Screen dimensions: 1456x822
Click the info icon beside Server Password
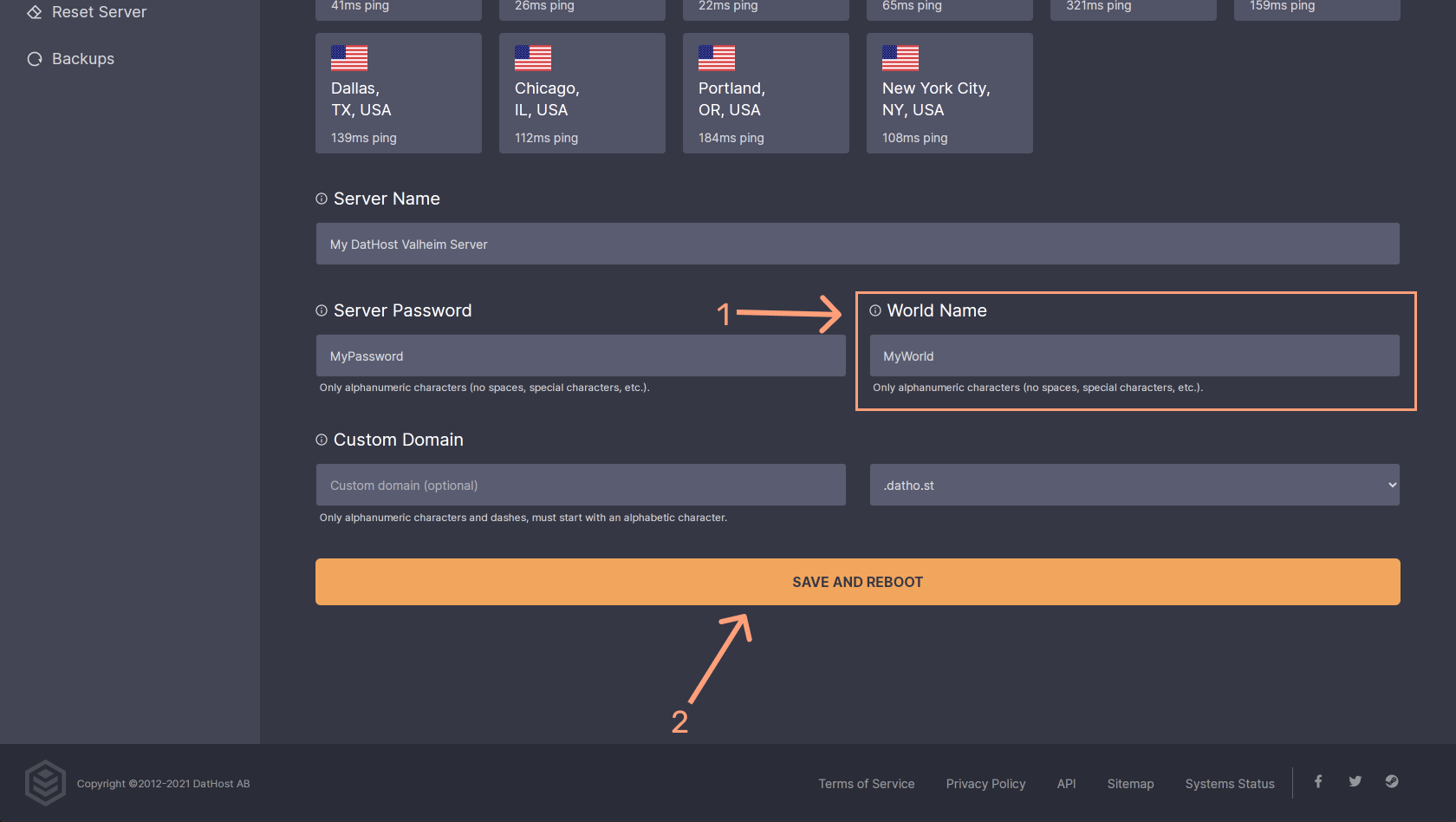pos(322,311)
